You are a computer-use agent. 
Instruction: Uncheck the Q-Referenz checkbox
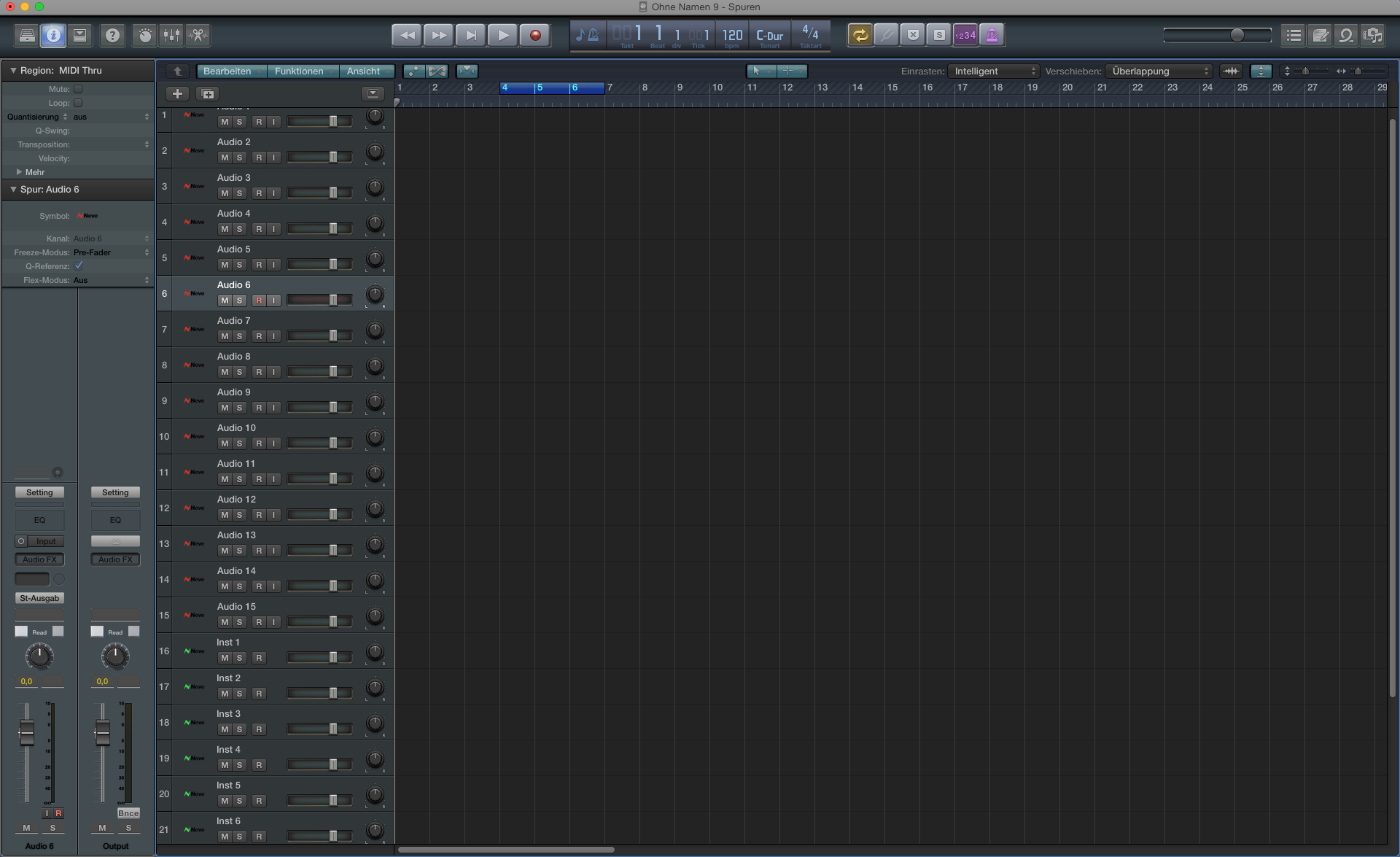point(79,266)
